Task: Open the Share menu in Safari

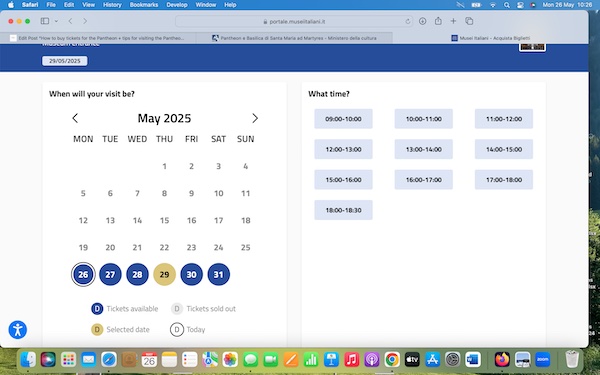Action: [x=438, y=21]
